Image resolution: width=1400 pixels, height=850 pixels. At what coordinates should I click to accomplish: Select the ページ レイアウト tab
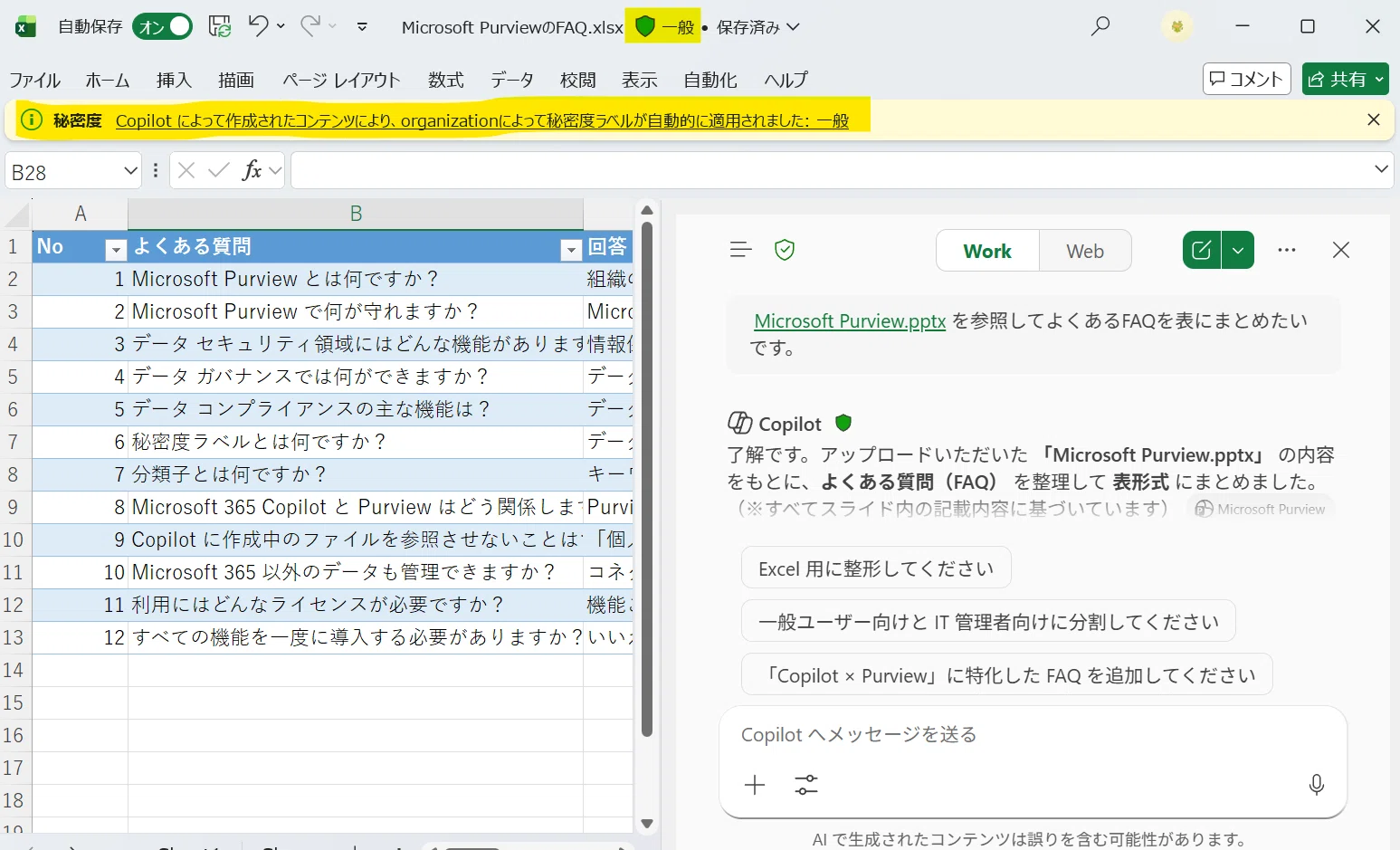click(x=341, y=80)
